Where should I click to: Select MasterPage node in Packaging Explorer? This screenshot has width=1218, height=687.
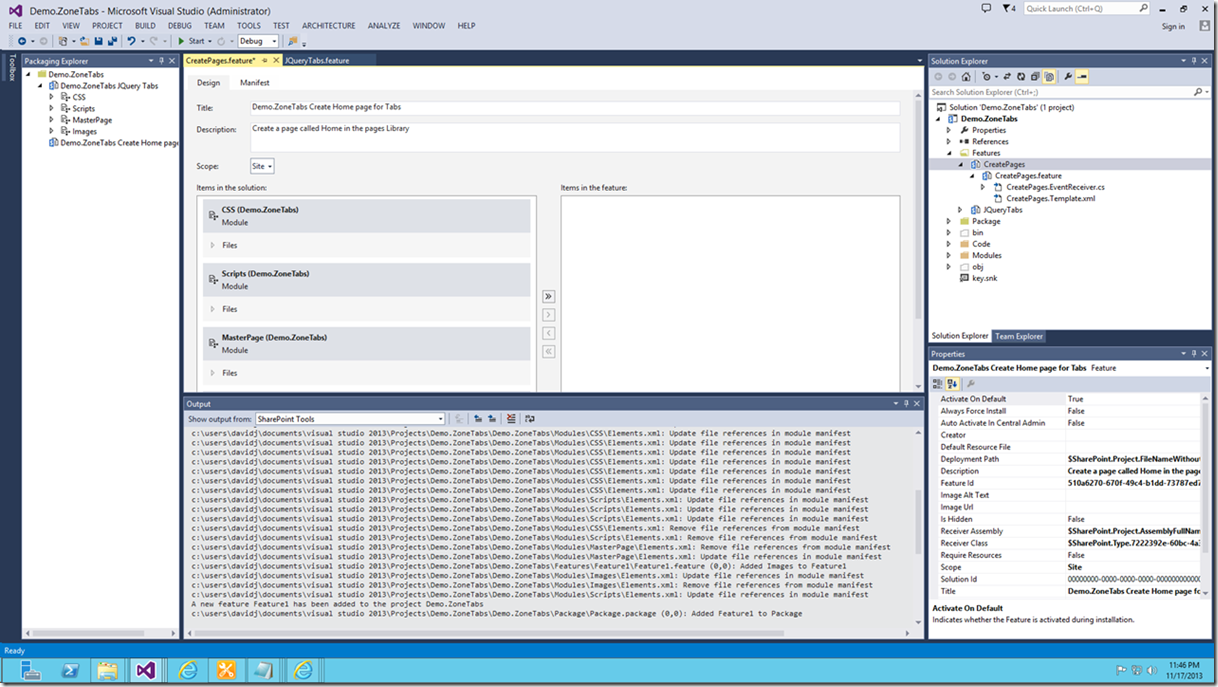tap(91, 120)
